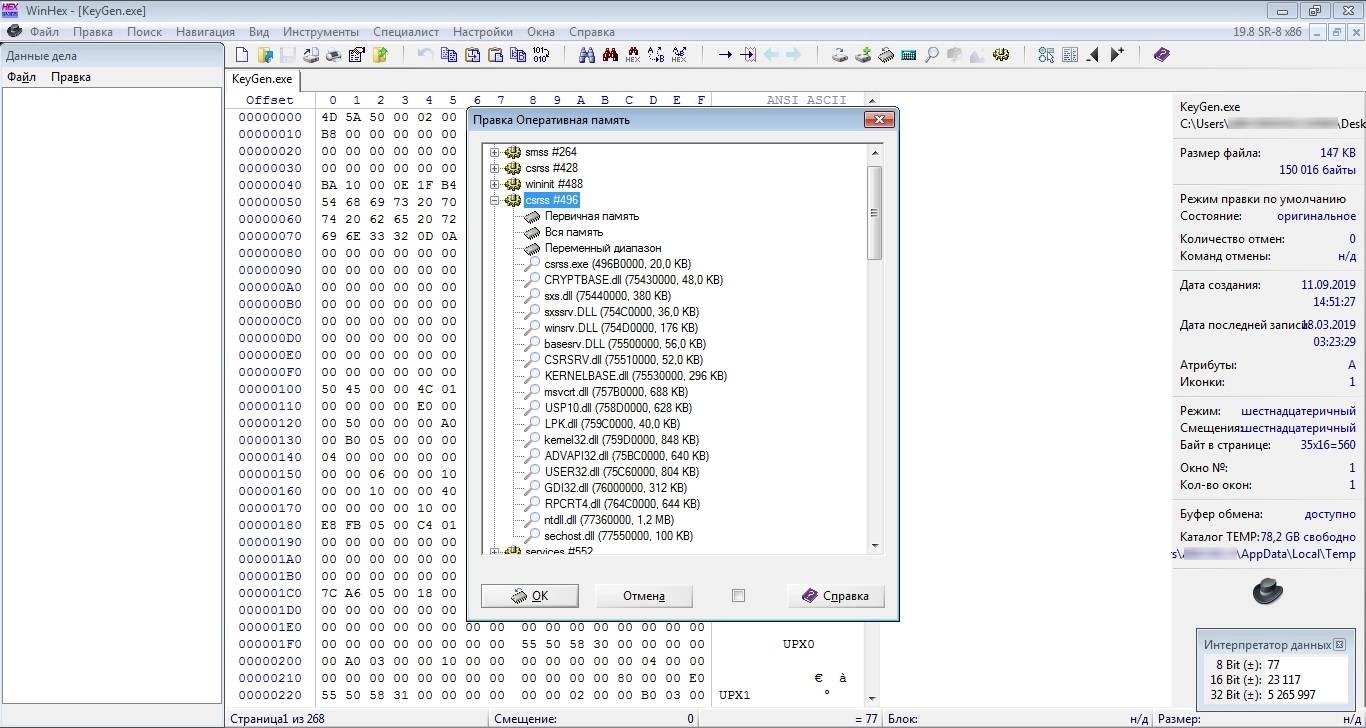The width and height of the screenshot is (1366, 728).
Task: Switch to the KeyGen.exe tab
Action: tap(262, 79)
